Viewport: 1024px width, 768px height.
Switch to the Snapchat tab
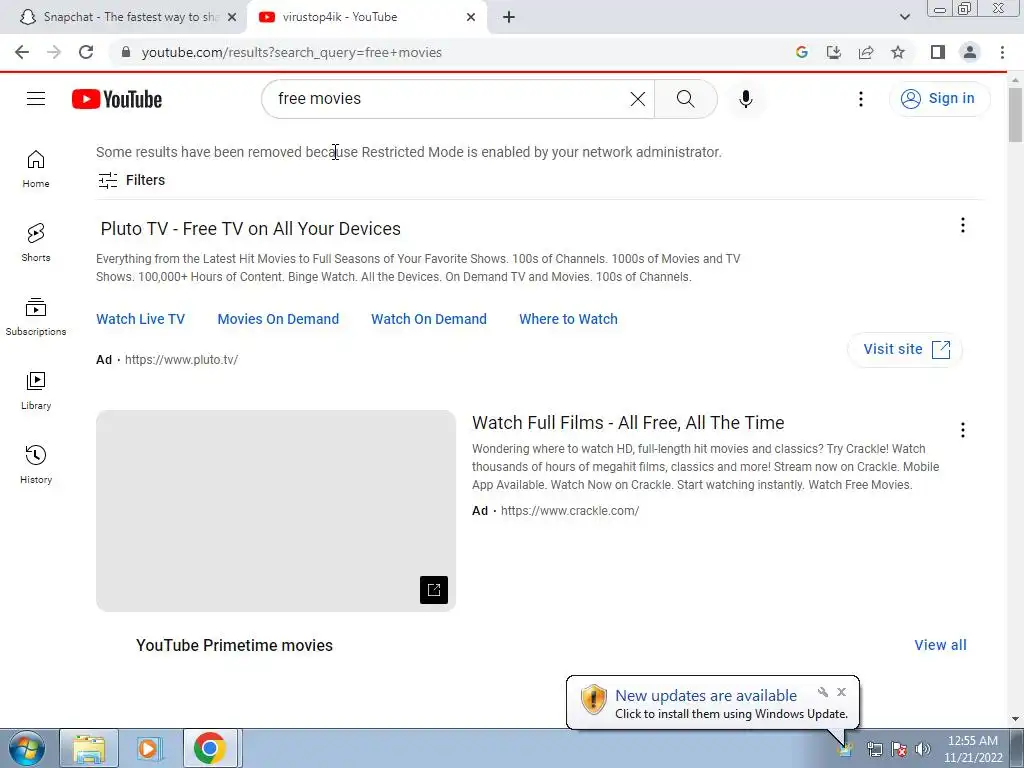click(124, 17)
